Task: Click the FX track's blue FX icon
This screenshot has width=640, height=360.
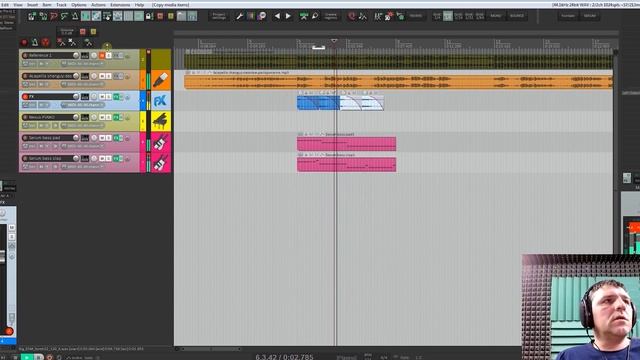Action: (161, 101)
